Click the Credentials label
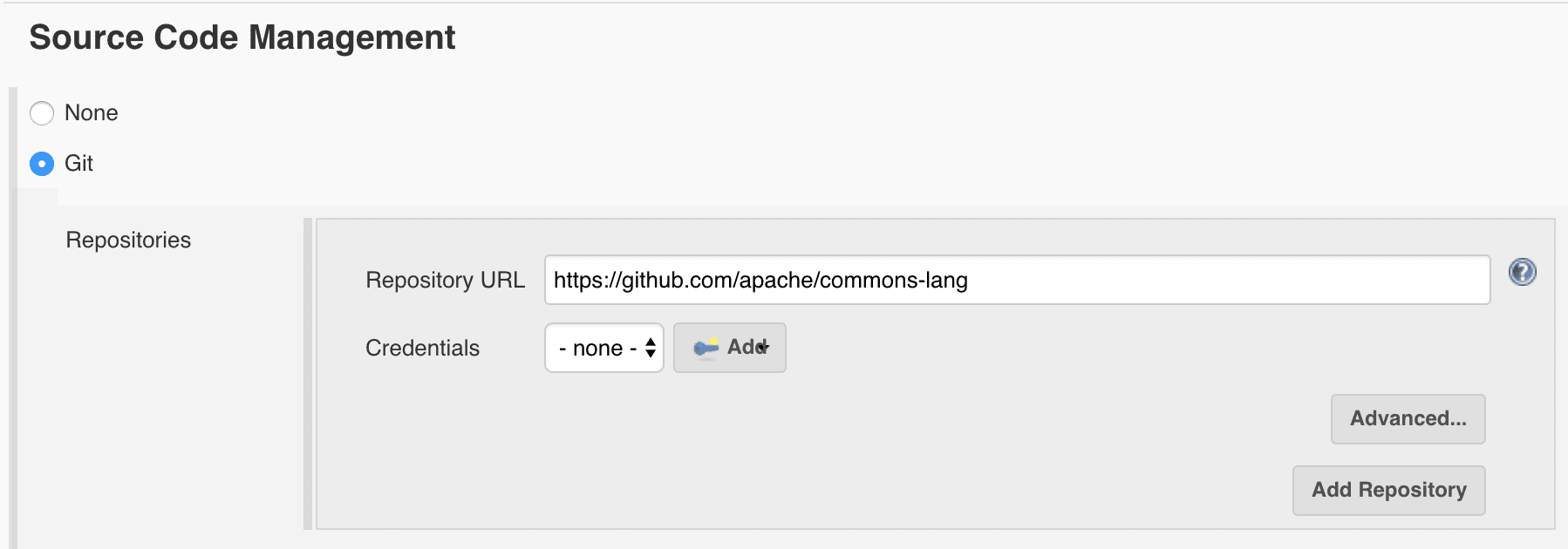 422,348
